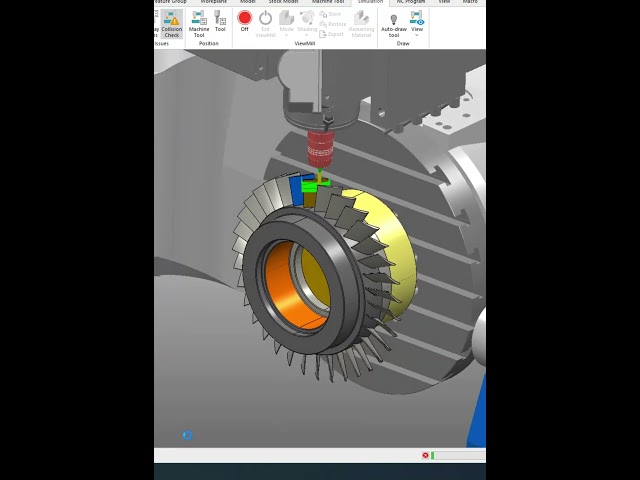Select the red tool holder in viewport
Screen dimensions: 640x480
320,148
